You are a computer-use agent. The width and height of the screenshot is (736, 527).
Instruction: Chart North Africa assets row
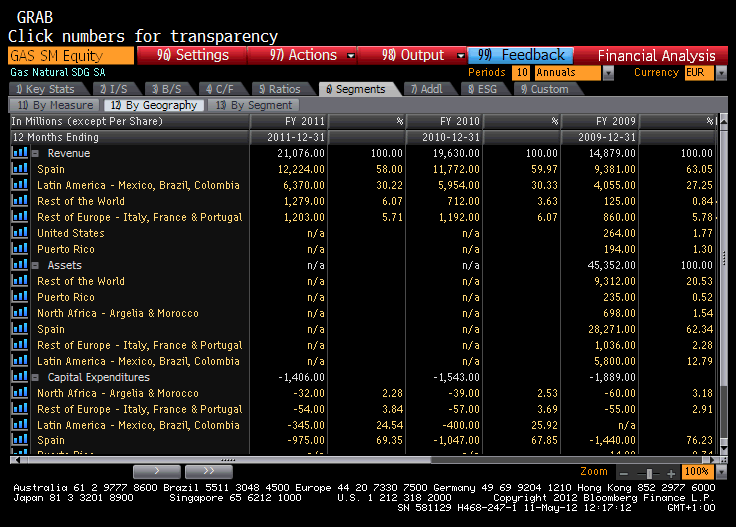click(x=20, y=313)
